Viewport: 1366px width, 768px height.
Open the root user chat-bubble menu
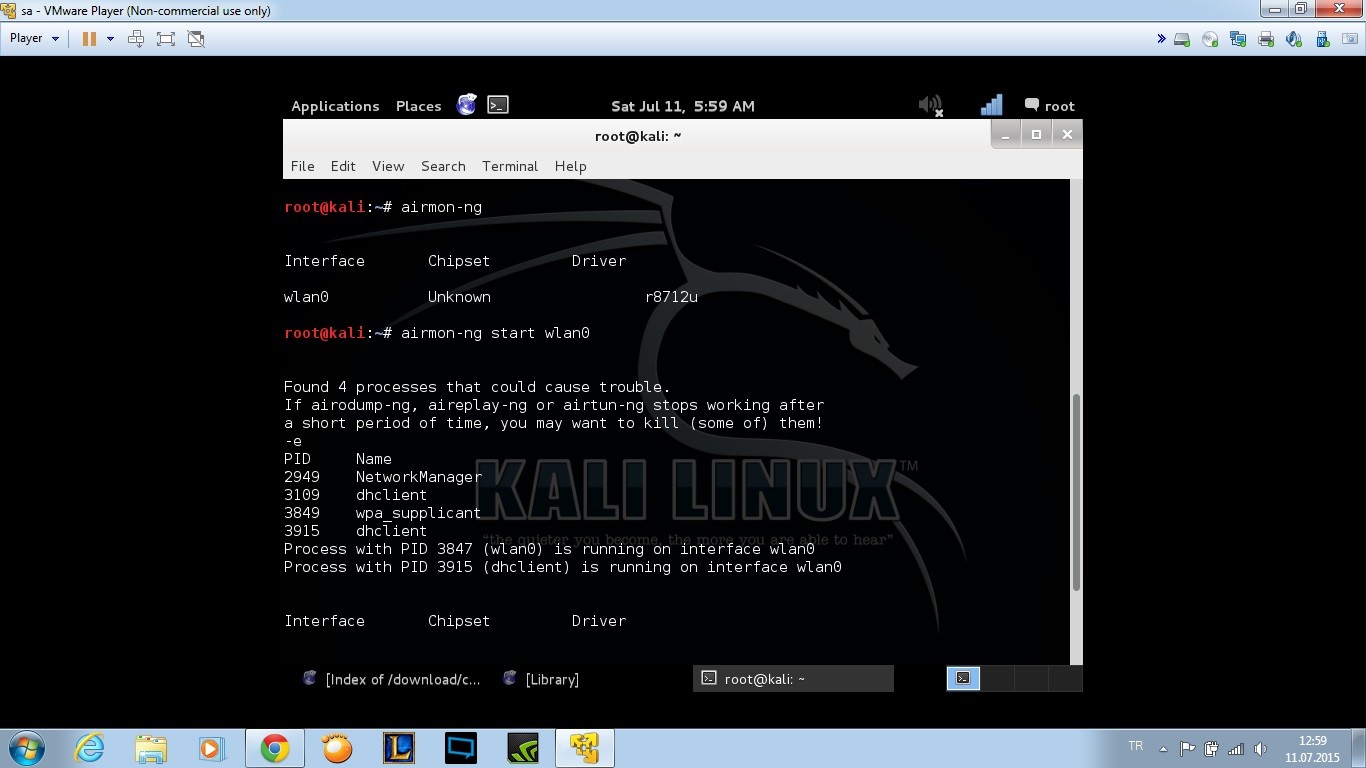[x=1049, y=106]
